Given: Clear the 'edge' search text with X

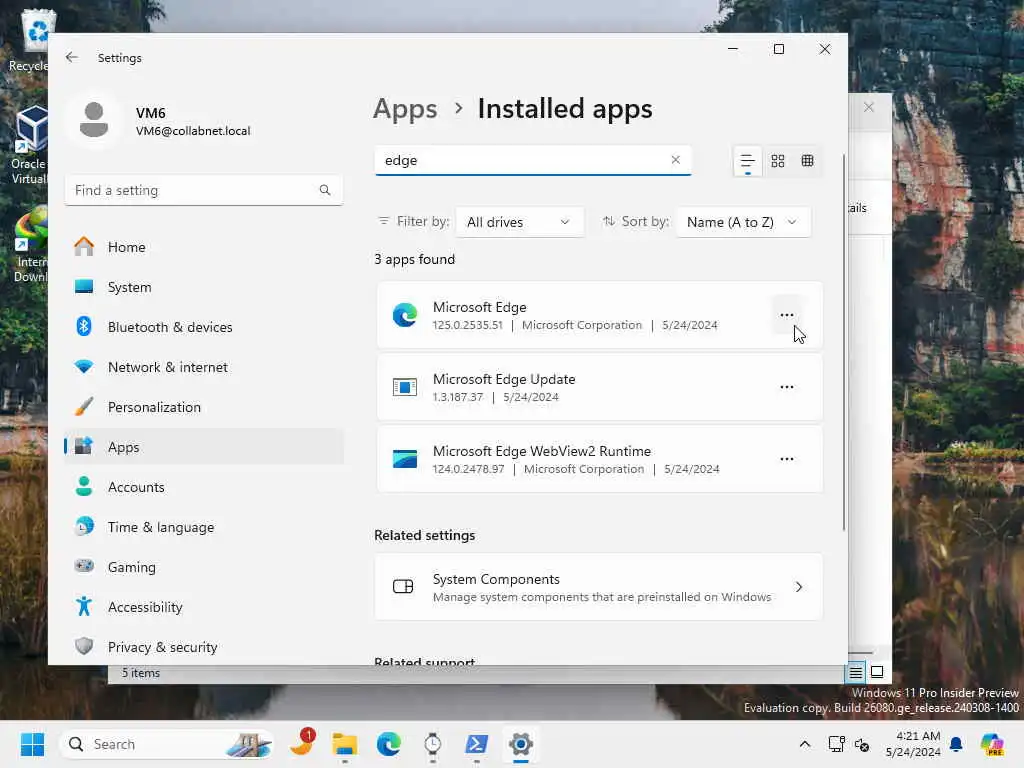Looking at the screenshot, I should (675, 159).
